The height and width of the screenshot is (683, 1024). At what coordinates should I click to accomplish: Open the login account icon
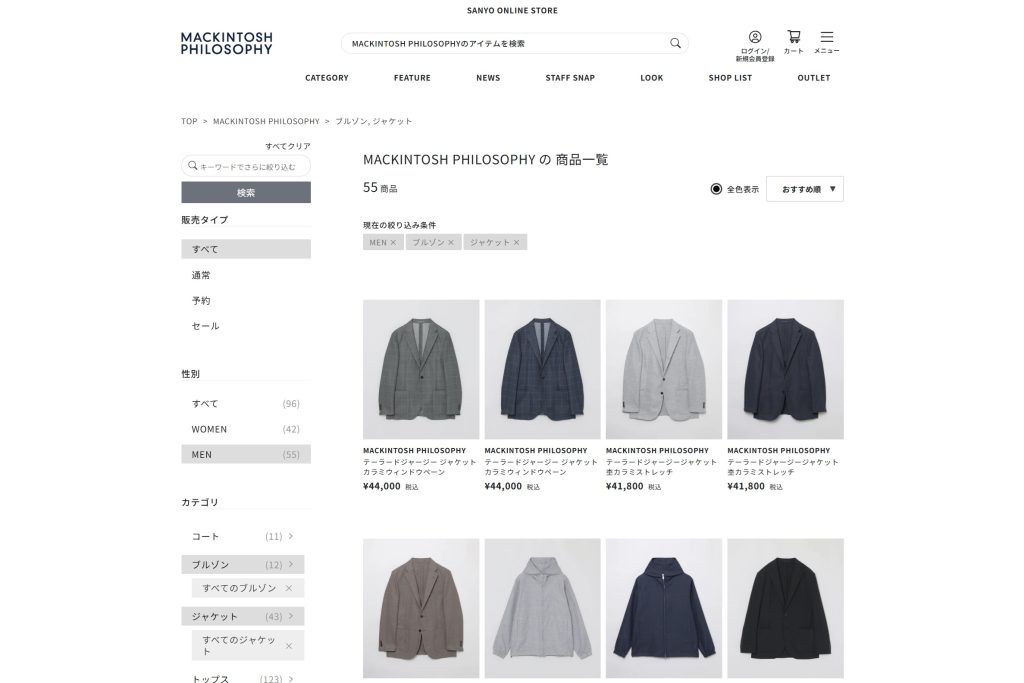click(755, 37)
